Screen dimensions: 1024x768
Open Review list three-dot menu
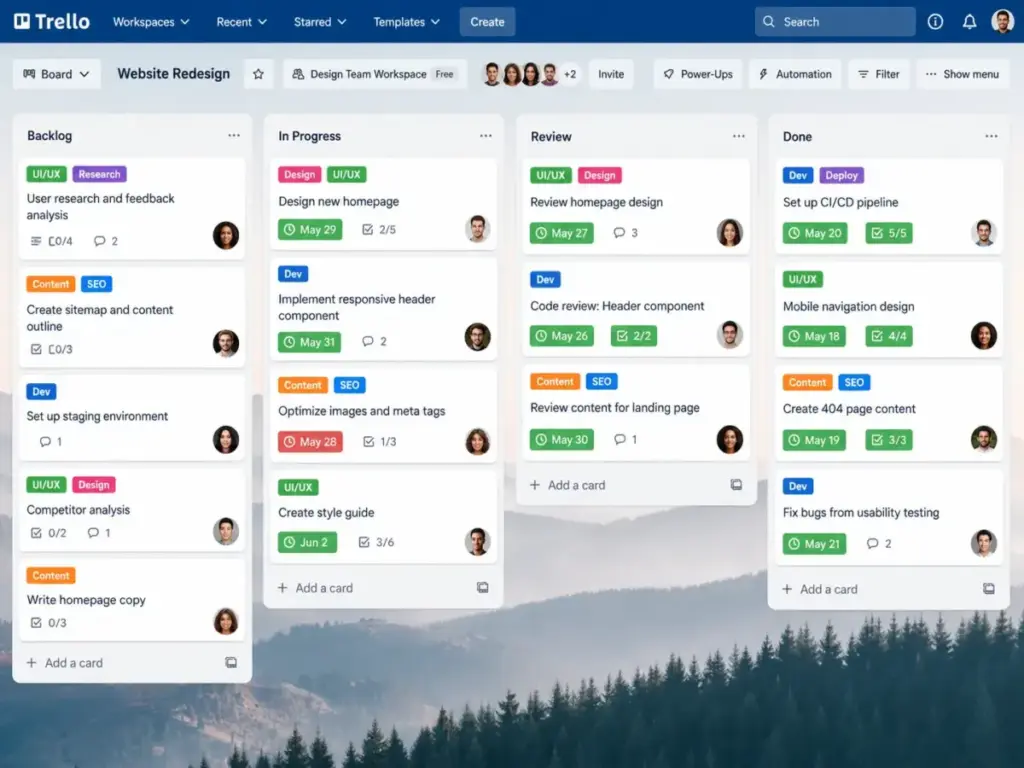point(739,136)
